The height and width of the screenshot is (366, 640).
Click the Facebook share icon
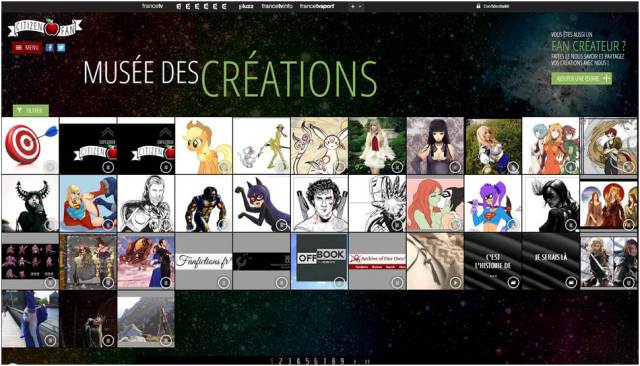click(x=49, y=47)
